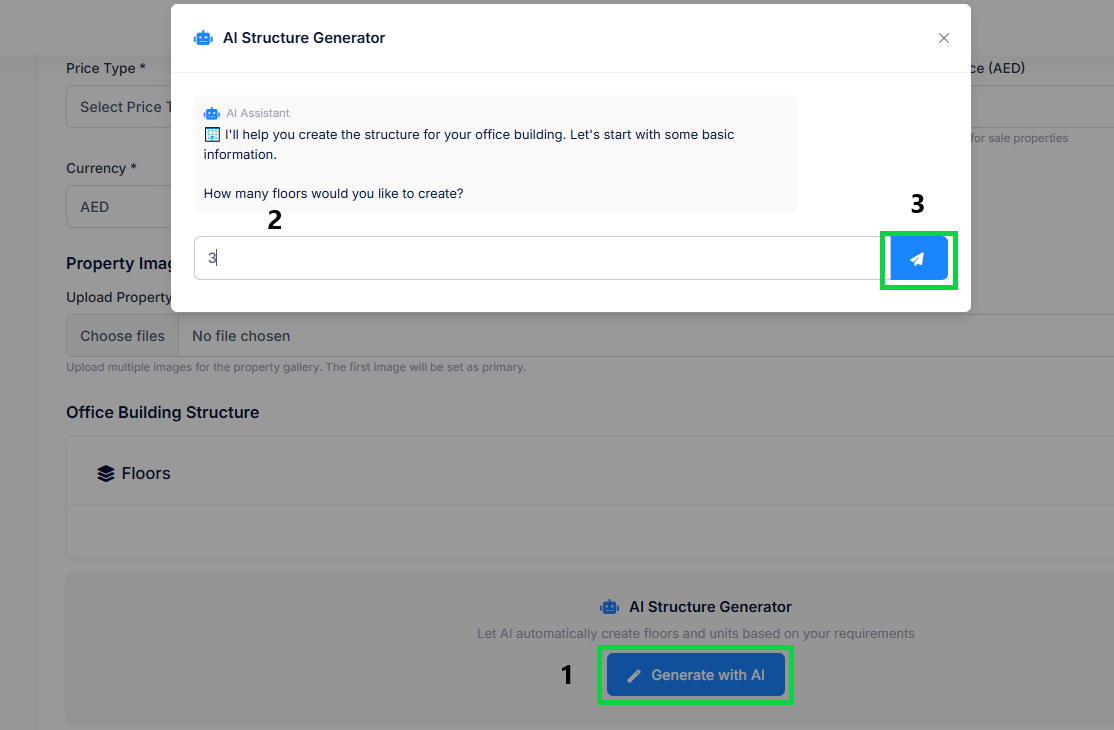Click the pencil icon on Generate button
Image resolution: width=1114 pixels, height=730 pixels.
pos(634,676)
